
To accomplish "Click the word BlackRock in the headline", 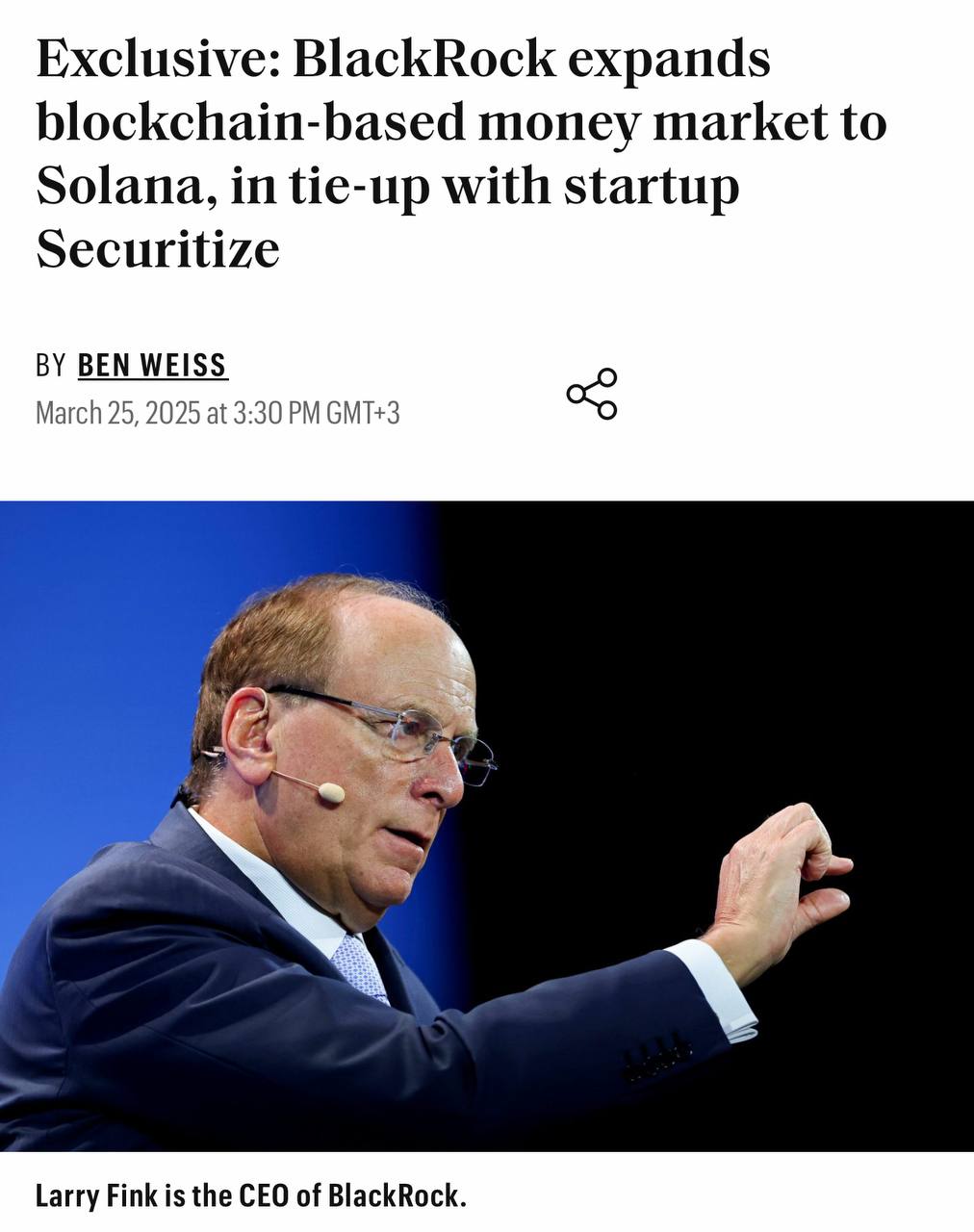I will (424, 59).
